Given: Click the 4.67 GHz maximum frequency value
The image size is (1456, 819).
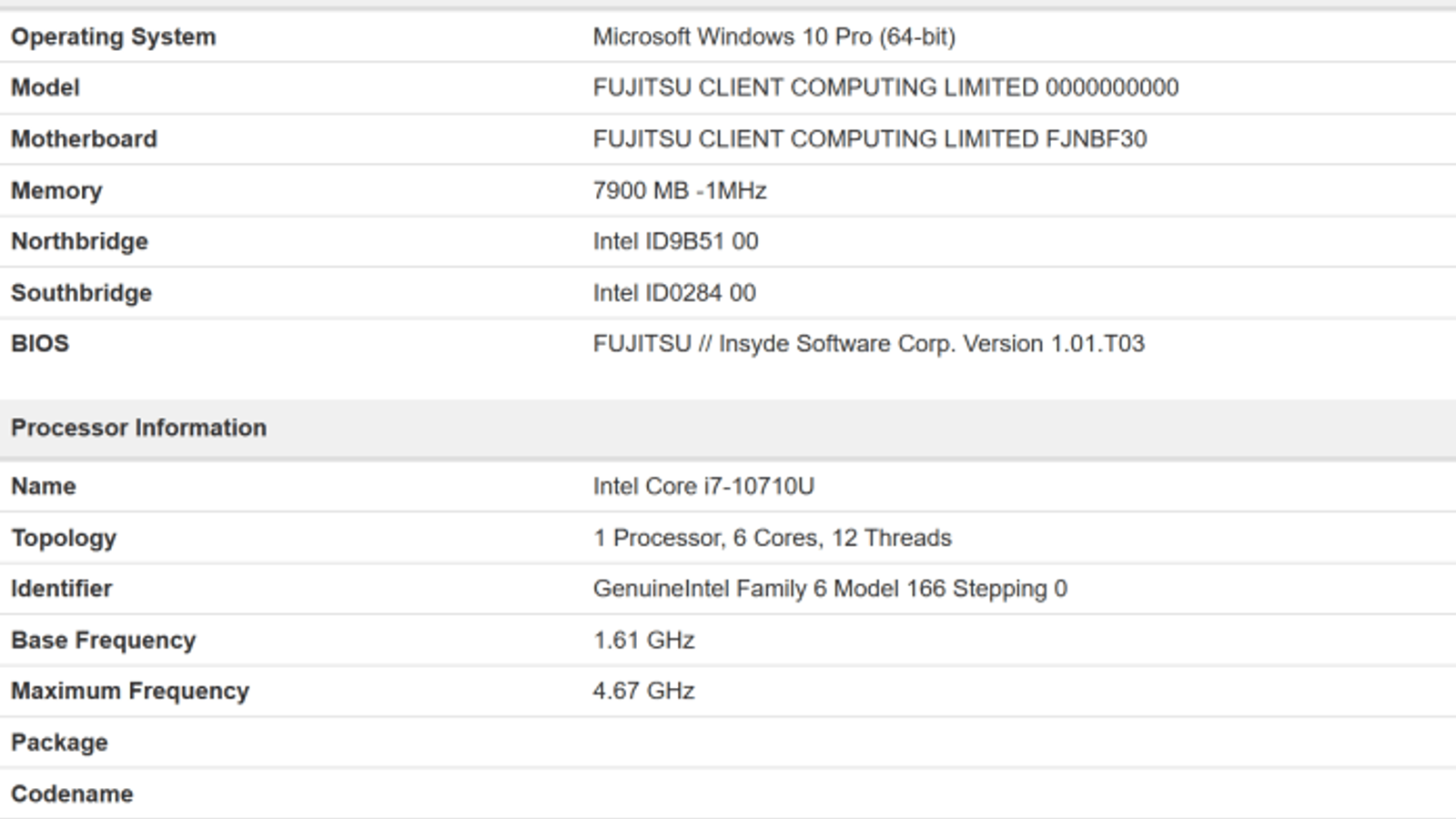Looking at the screenshot, I should [643, 692].
